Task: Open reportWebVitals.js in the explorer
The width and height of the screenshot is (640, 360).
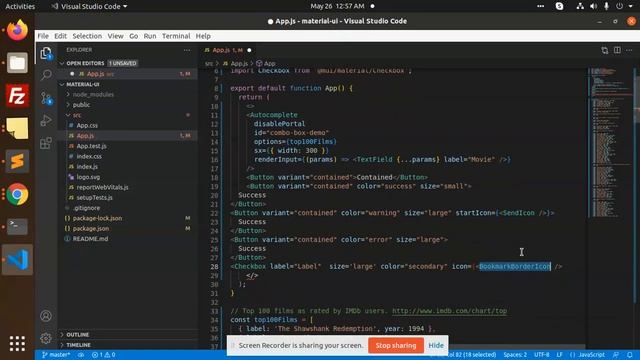Action: coord(102,187)
